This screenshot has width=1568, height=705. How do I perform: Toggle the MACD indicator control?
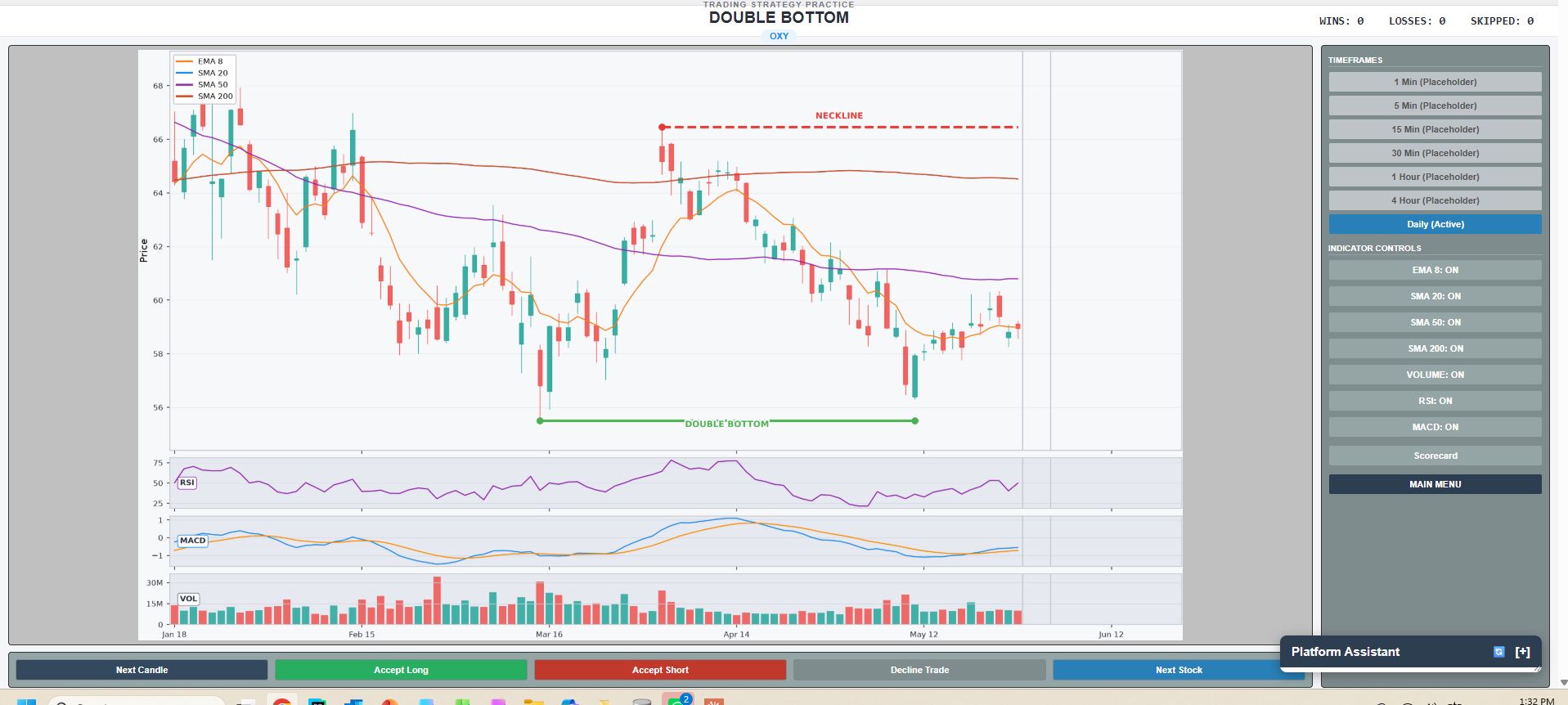[x=1435, y=427]
